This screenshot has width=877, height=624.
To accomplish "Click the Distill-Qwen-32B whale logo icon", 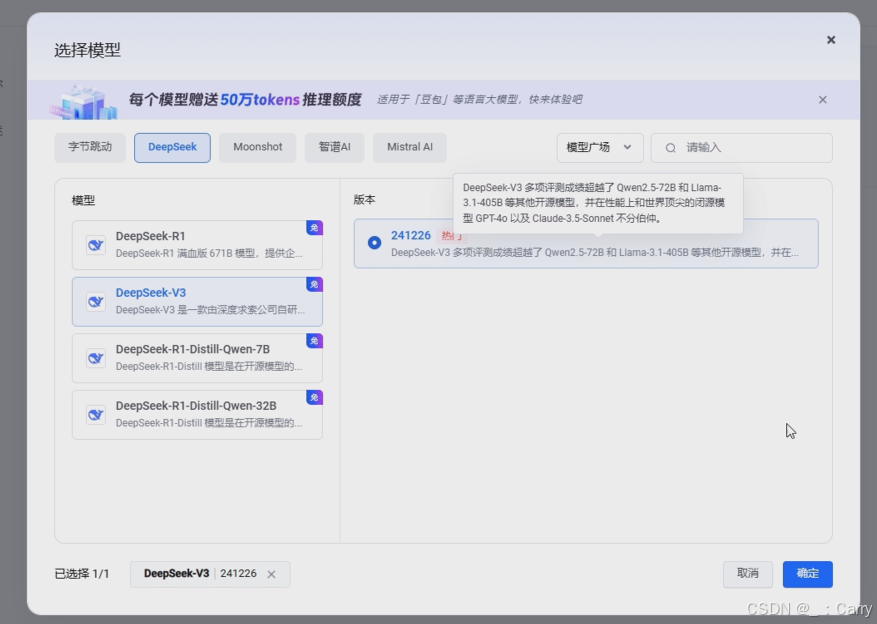I will [96, 414].
